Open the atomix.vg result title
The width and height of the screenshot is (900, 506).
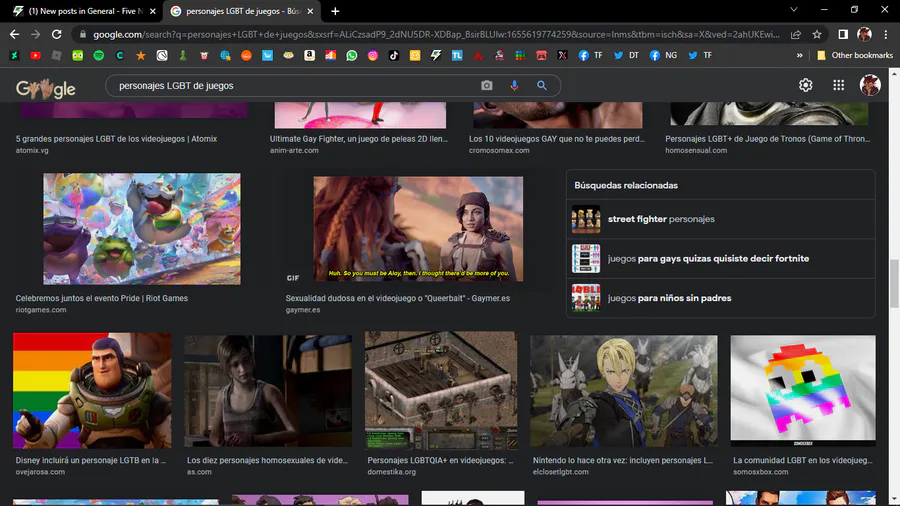[x=117, y=139]
